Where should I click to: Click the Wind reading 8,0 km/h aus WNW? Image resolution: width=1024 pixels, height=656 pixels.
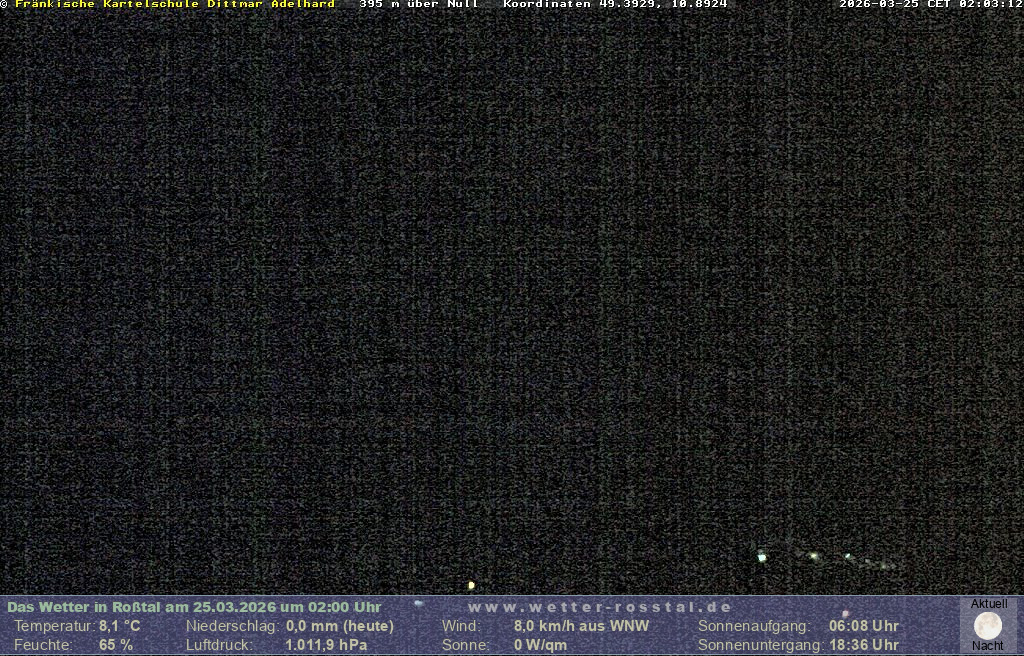pos(581,626)
